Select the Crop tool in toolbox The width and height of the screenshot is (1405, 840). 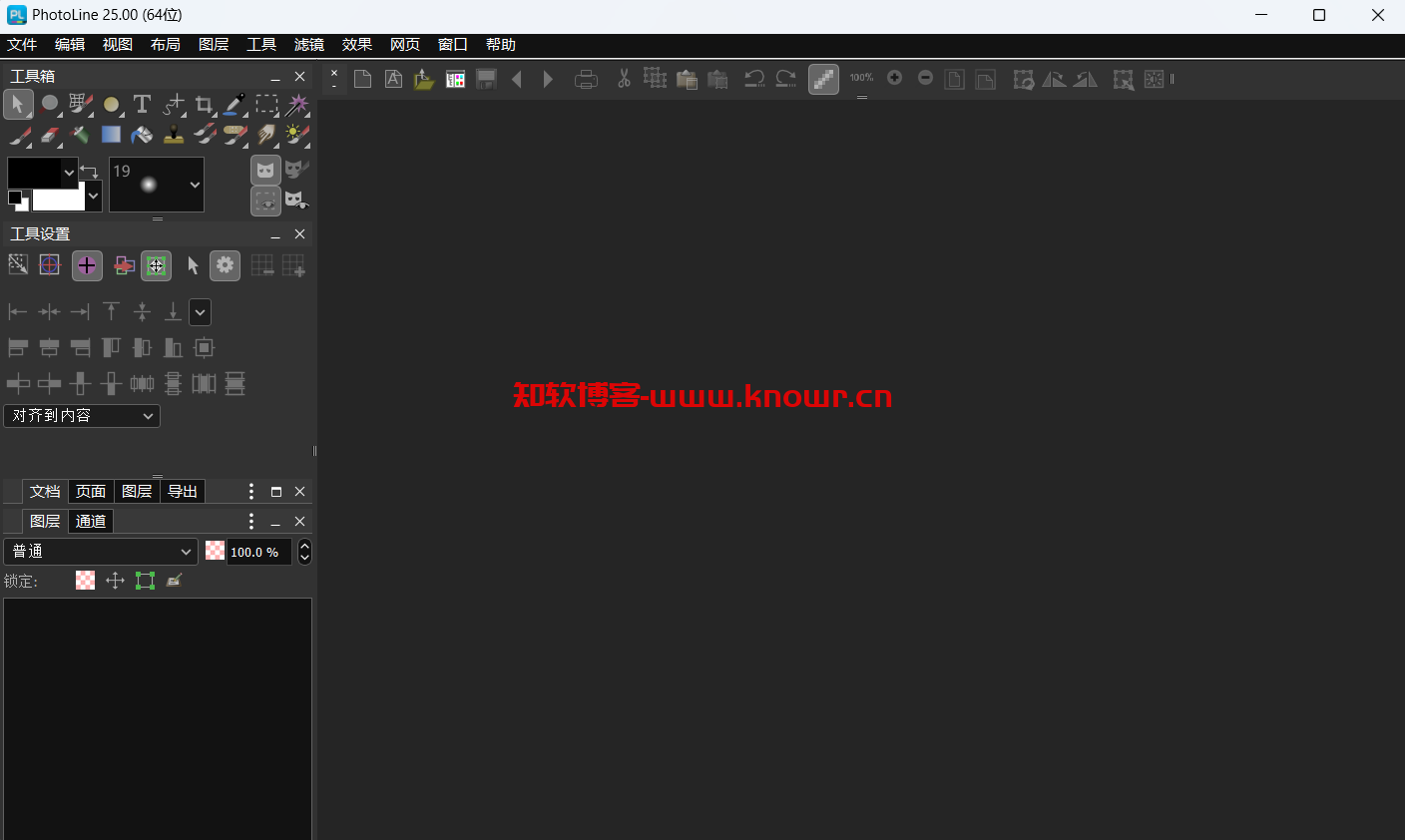click(x=204, y=104)
